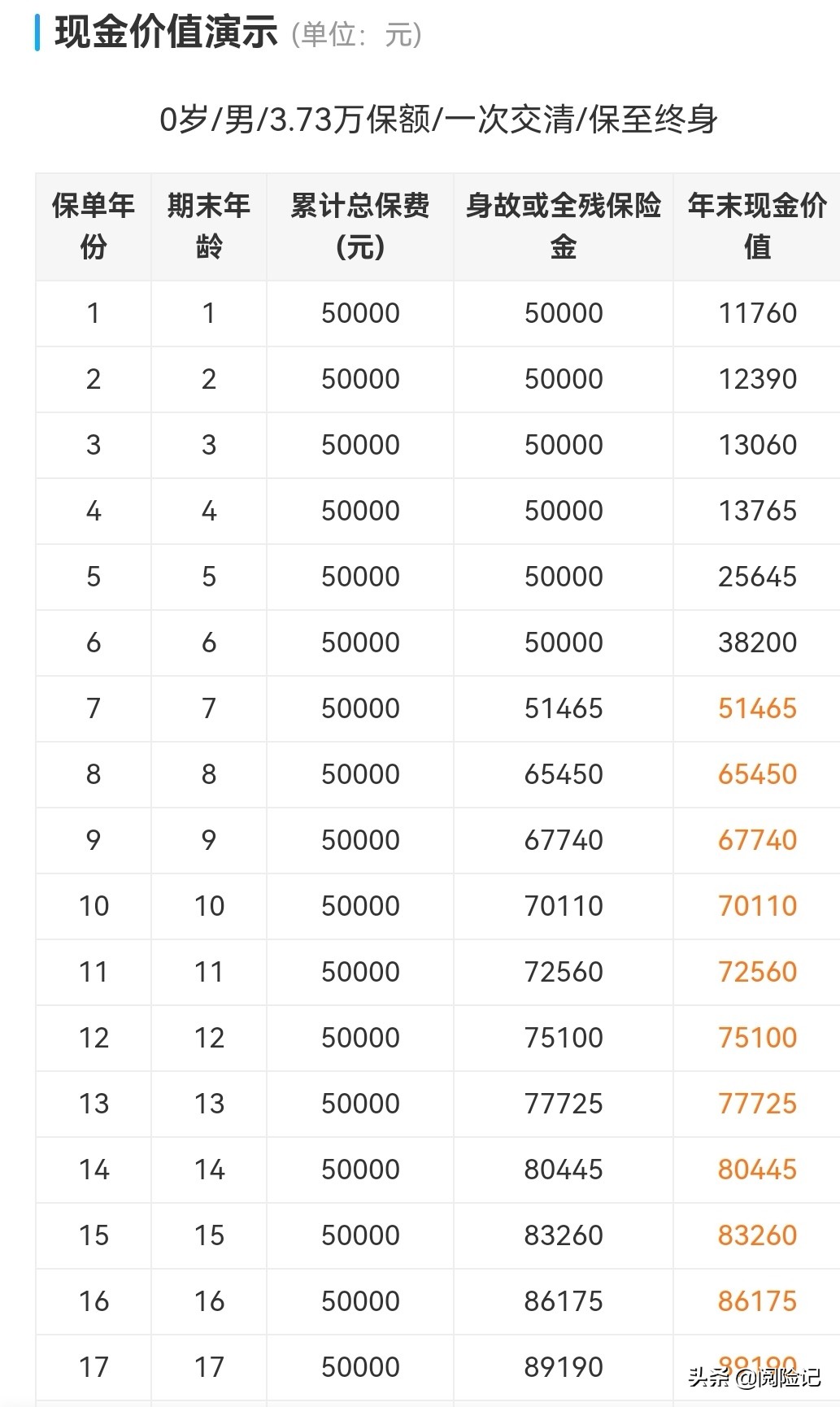Click the orange 80445 cash value
This screenshot has height=1407, width=840.
point(757,1170)
